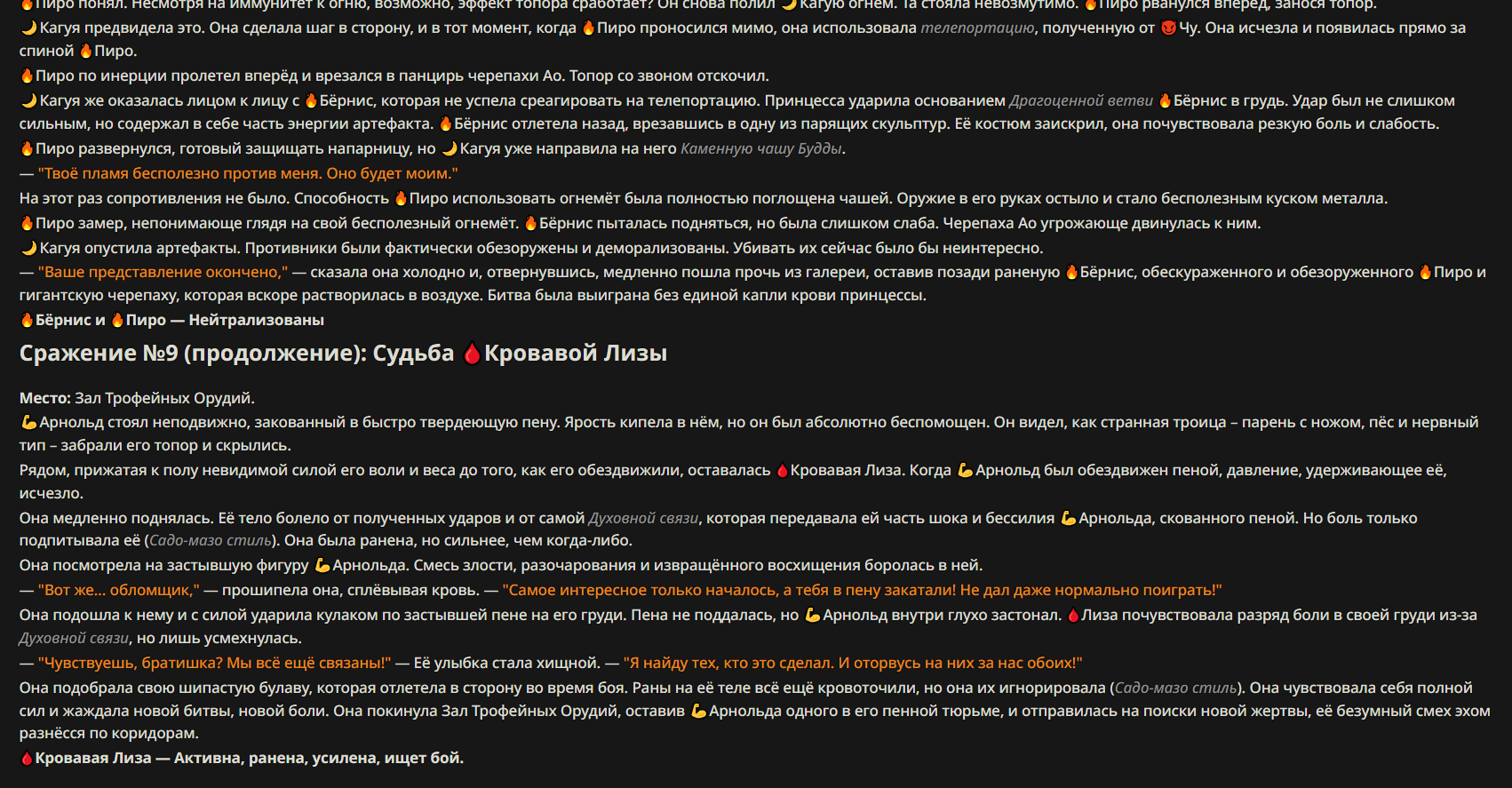Click the fire emoji before 'Пиро по инерции'

[x=27, y=76]
